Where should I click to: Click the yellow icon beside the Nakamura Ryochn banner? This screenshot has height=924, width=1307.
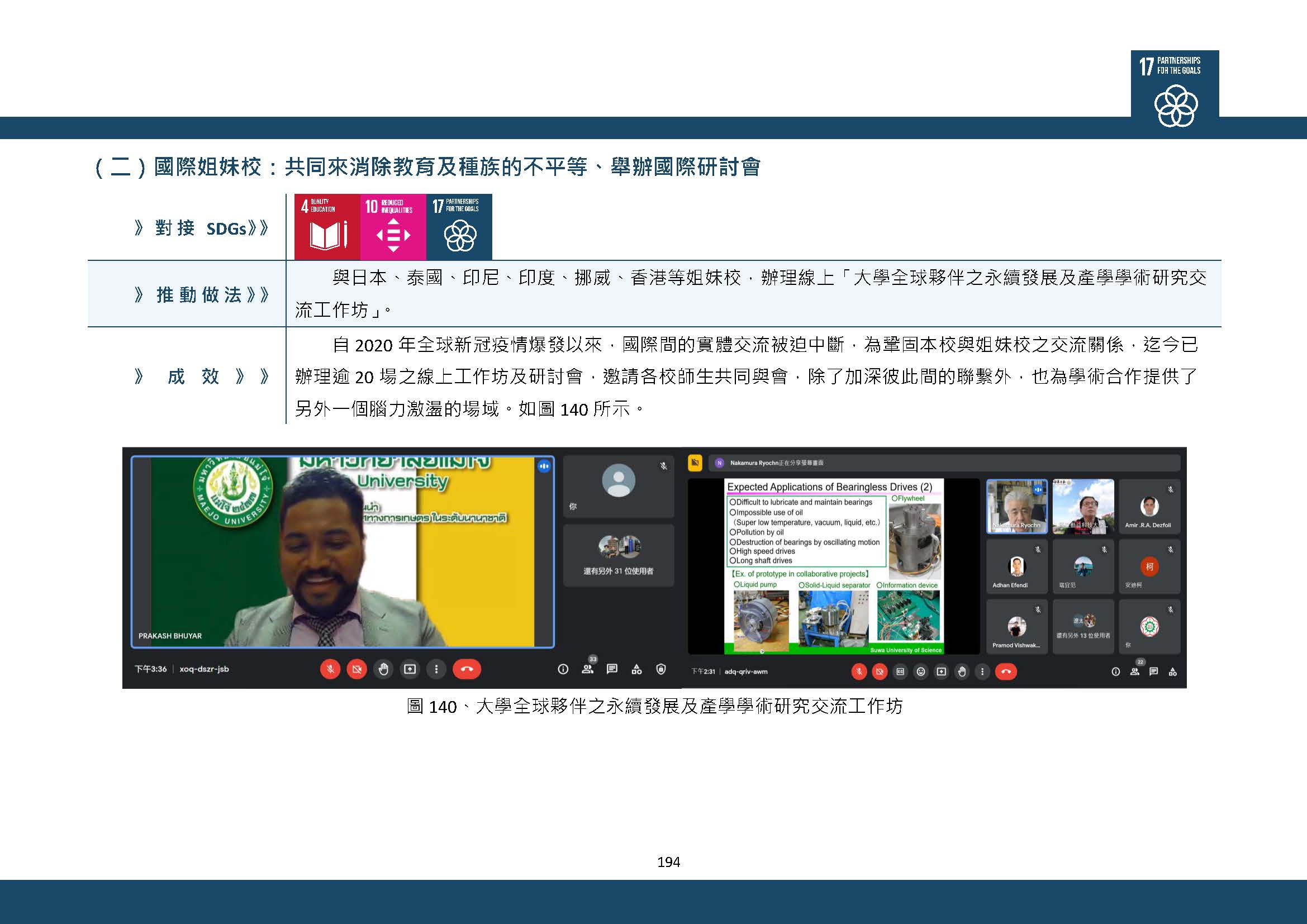(695, 463)
